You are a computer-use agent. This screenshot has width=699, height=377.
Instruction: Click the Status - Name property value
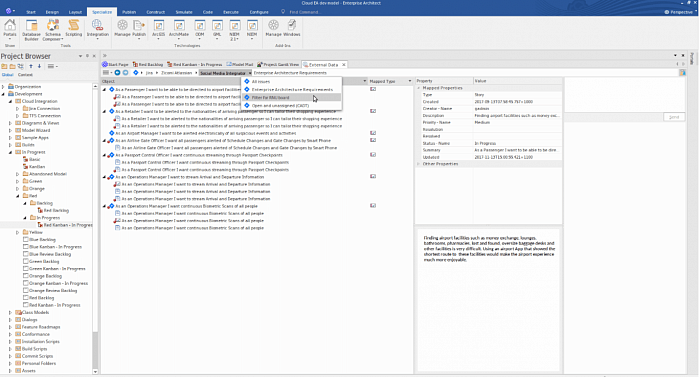pyautogui.click(x=517, y=143)
